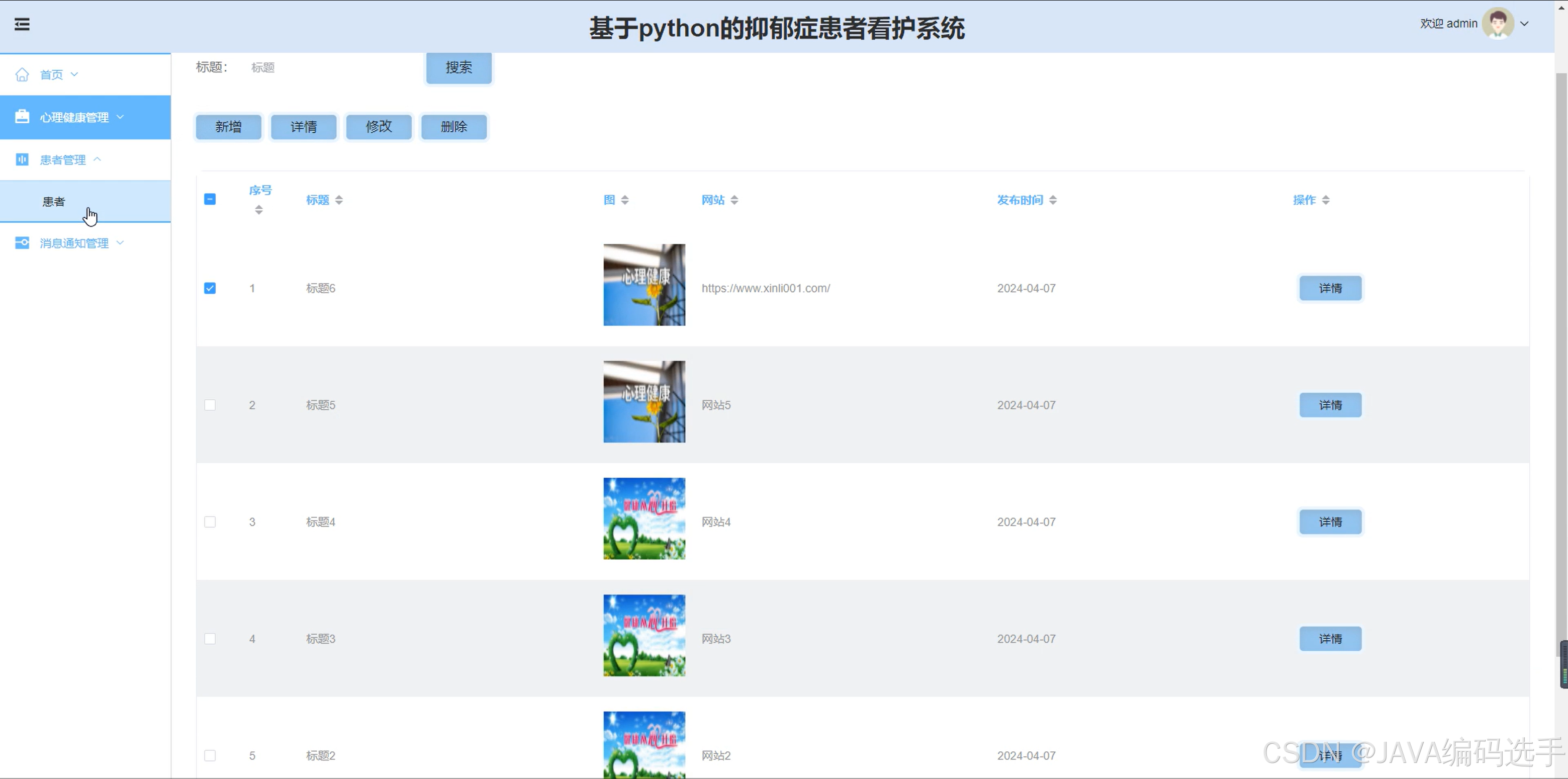This screenshot has height=779, width=1568.
Task: Click the briefcase icon for 心理健康管理
Action: tap(22, 116)
